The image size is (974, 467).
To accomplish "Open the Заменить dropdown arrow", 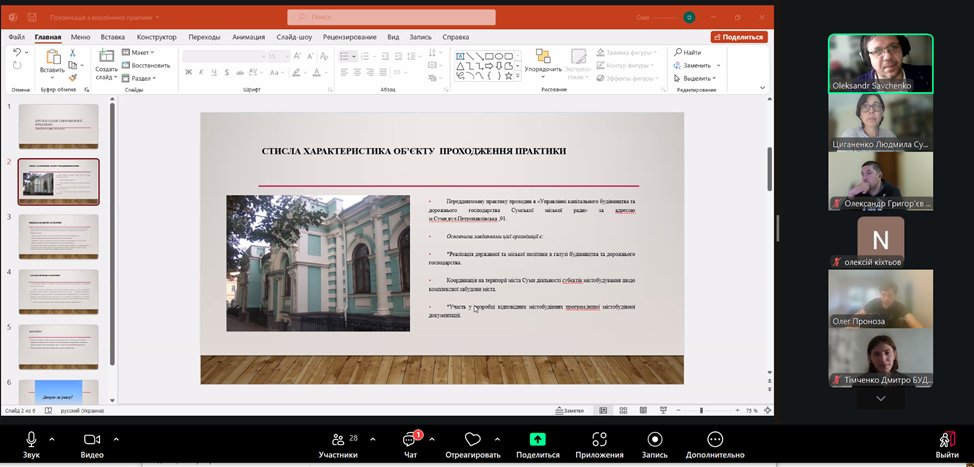I will pyautogui.click(x=719, y=65).
